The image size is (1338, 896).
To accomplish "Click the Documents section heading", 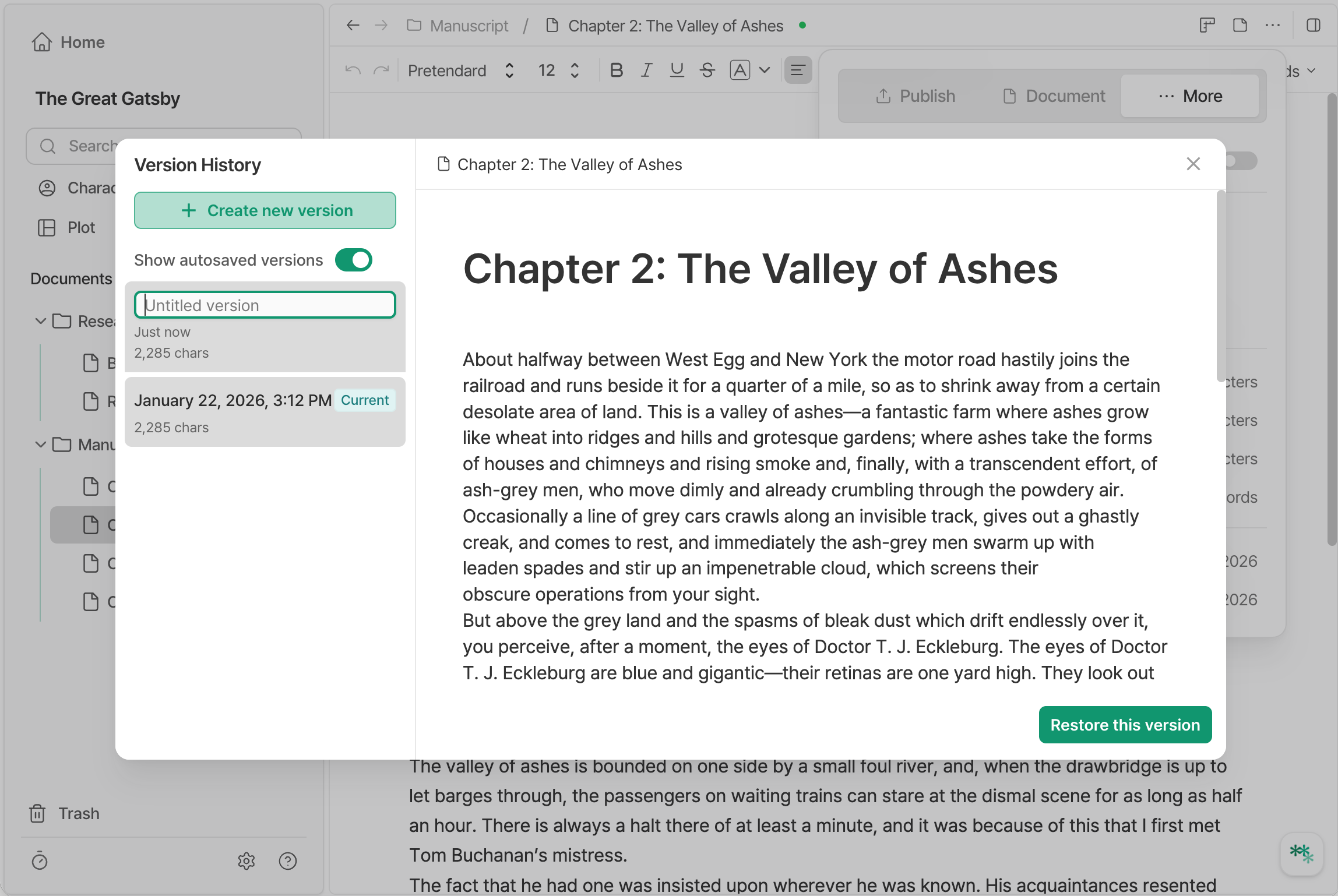I will (71, 278).
